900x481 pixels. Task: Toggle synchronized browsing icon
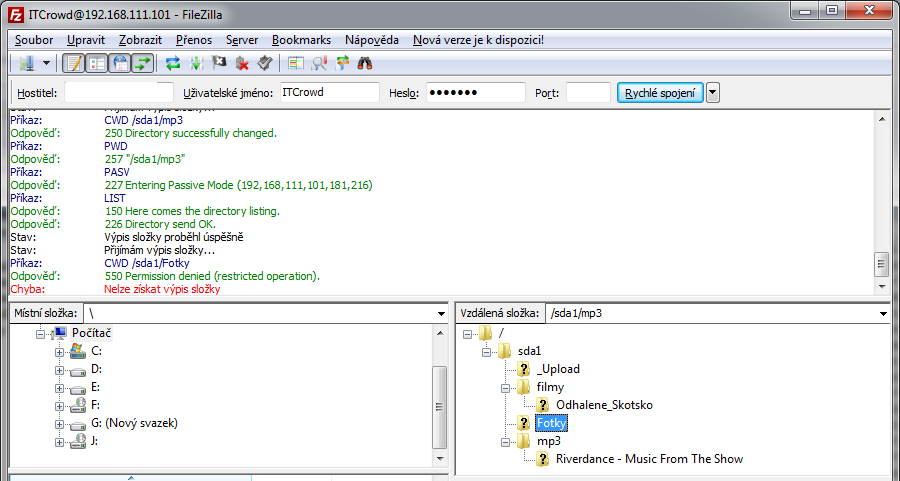pos(343,63)
